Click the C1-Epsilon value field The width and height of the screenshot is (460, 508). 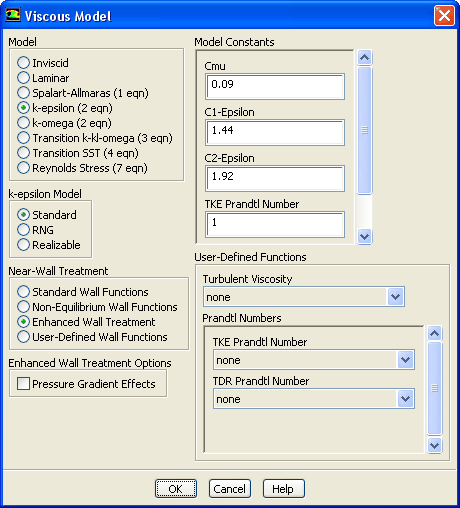coord(275,132)
